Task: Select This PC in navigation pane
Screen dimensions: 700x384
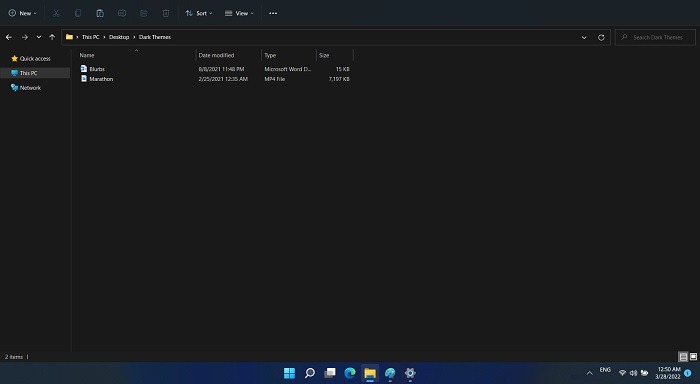Action: 35,73
